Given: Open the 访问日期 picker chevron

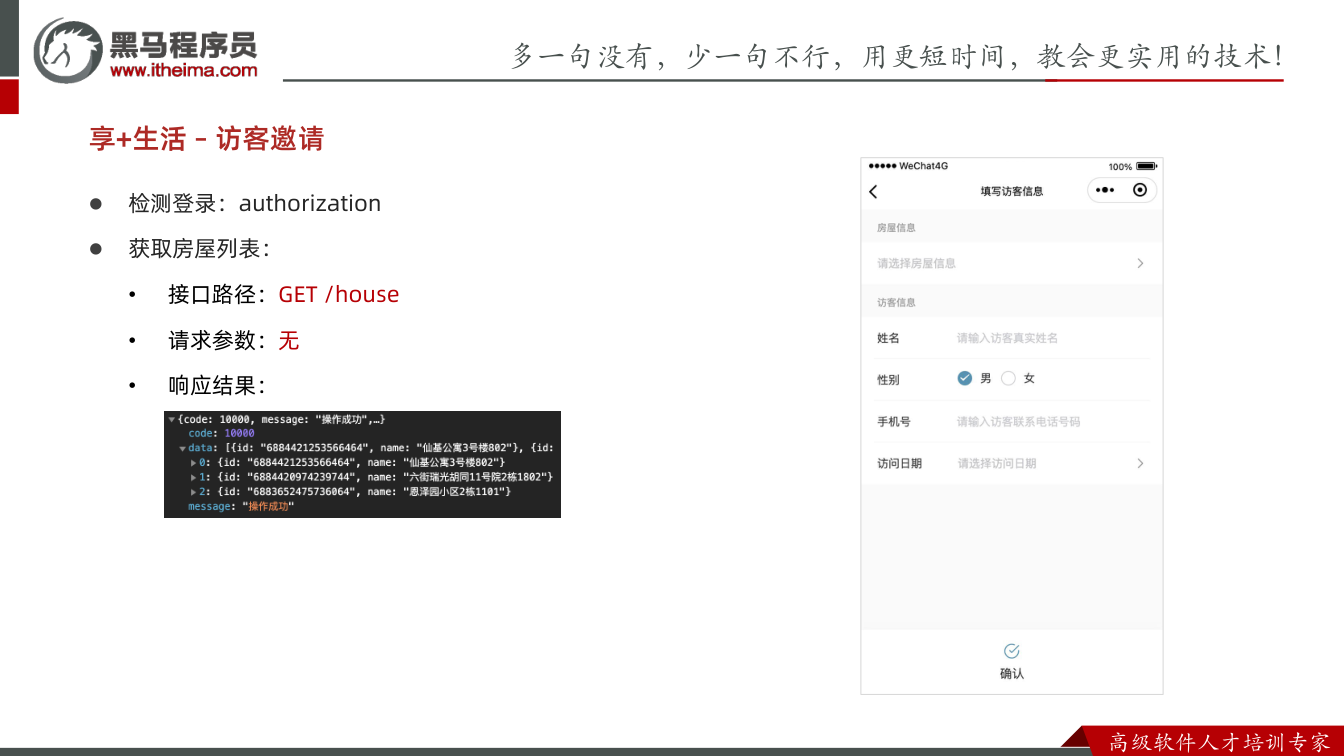Looking at the screenshot, I should coord(1140,463).
